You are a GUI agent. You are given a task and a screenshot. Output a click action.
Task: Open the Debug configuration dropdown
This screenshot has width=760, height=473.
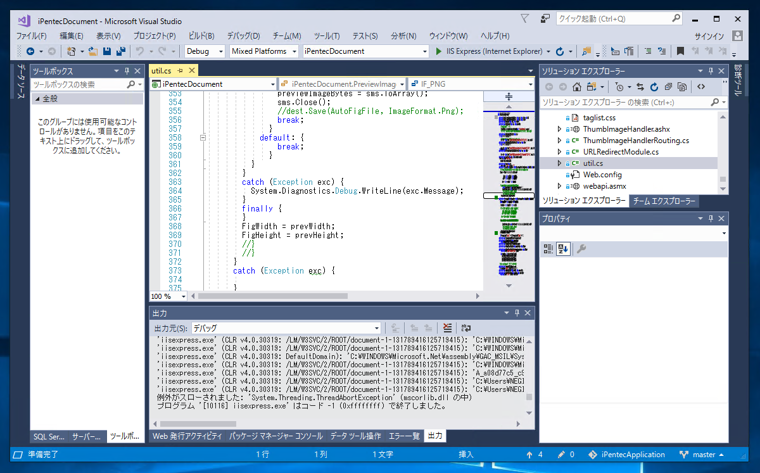coord(204,51)
